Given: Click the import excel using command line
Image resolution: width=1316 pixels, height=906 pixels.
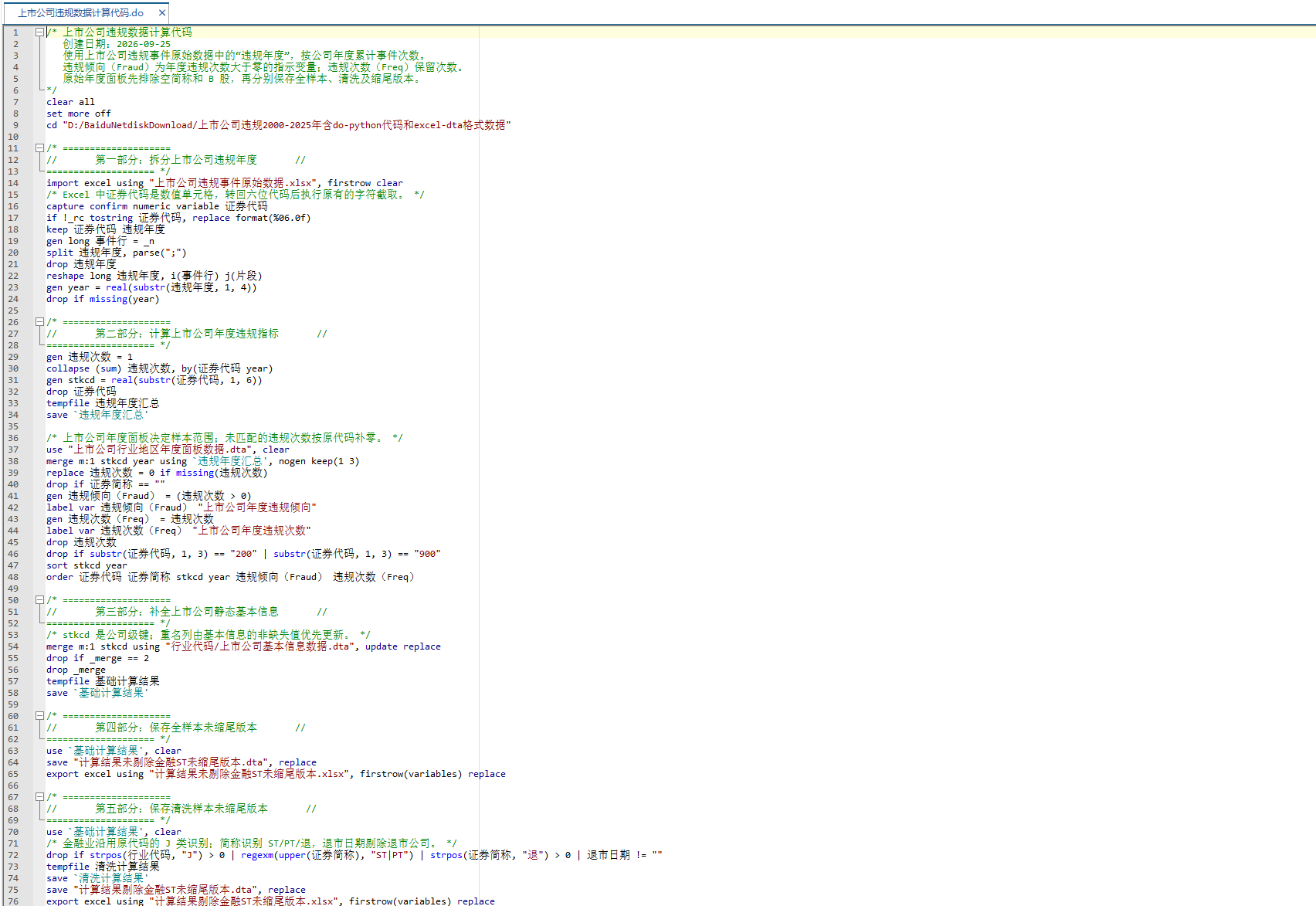Looking at the screenshot, I should pyautogui.click(x=224, y=183).
